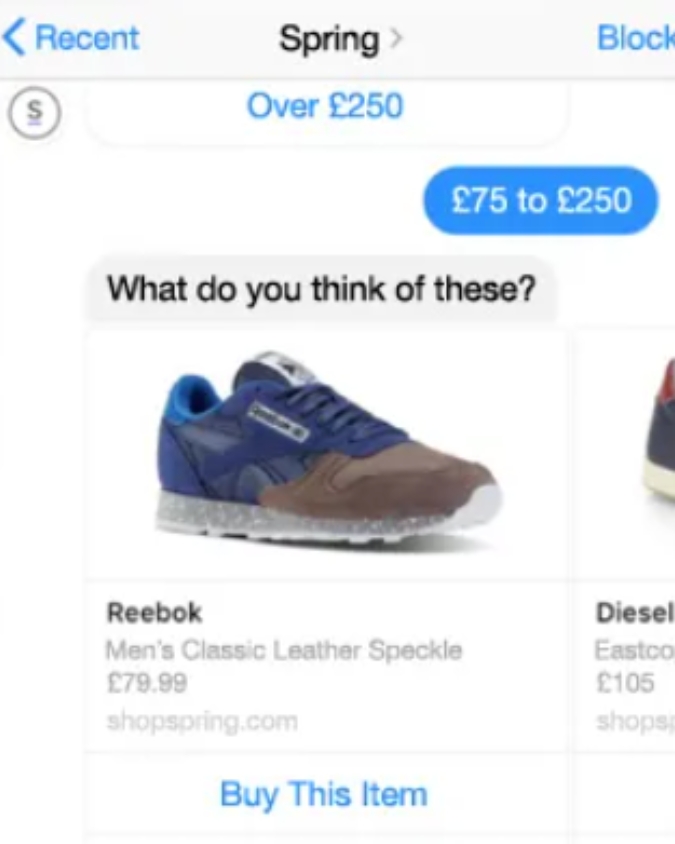
Task: Visit the Diesel card's shopspring link
Action: tap(636, 721)
